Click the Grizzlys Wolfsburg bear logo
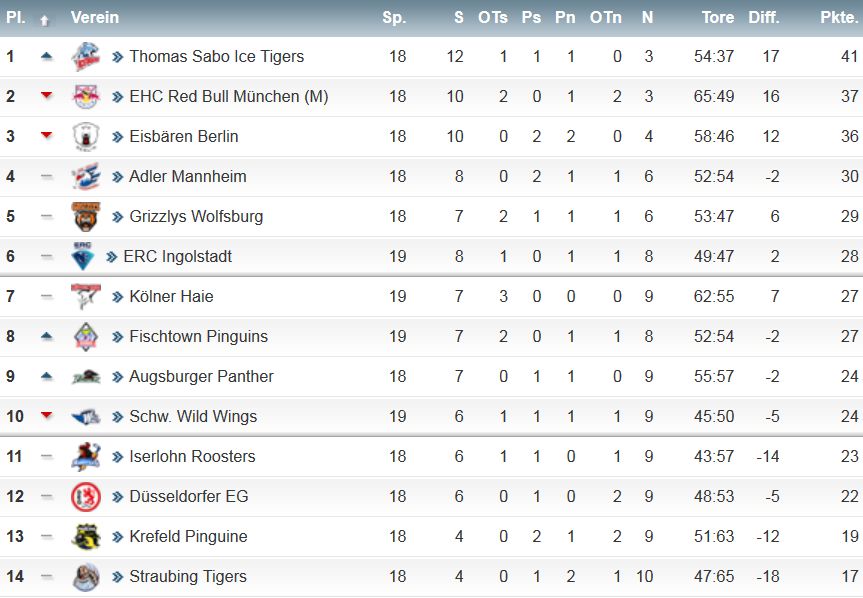This screenshot has width=863, height=598. (86, 216)
